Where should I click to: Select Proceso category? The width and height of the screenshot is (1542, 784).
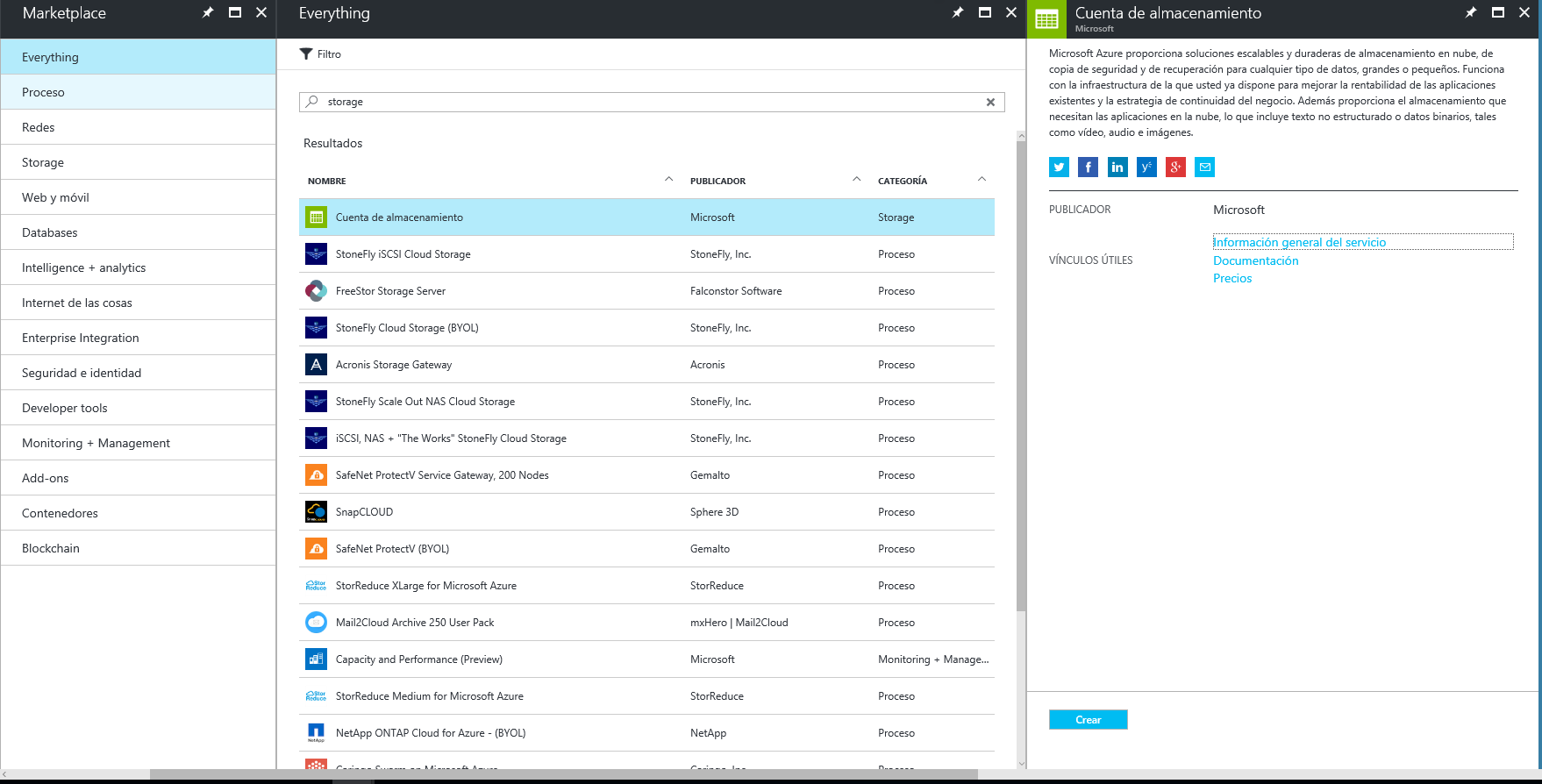point(139,92)
